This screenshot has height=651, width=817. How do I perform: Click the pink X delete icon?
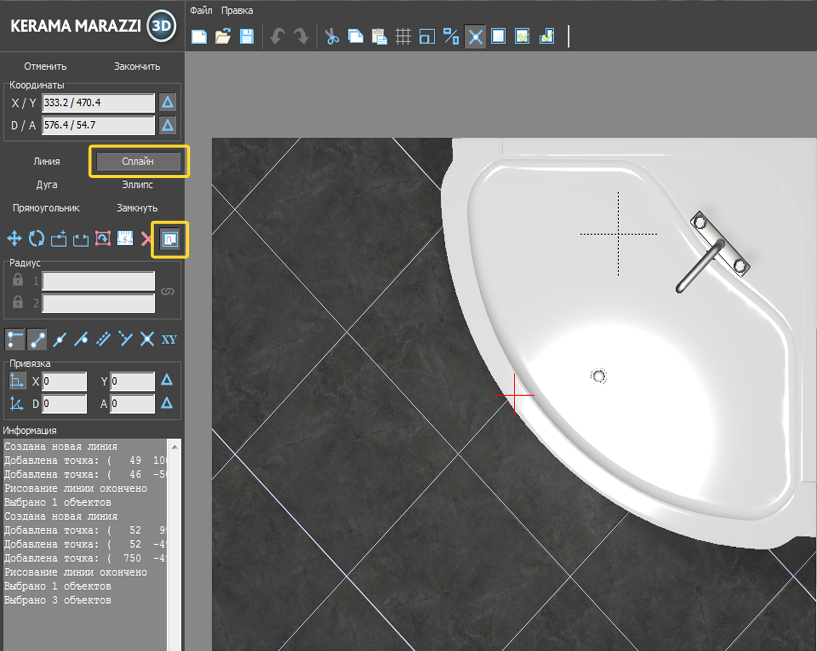(146, 239)
